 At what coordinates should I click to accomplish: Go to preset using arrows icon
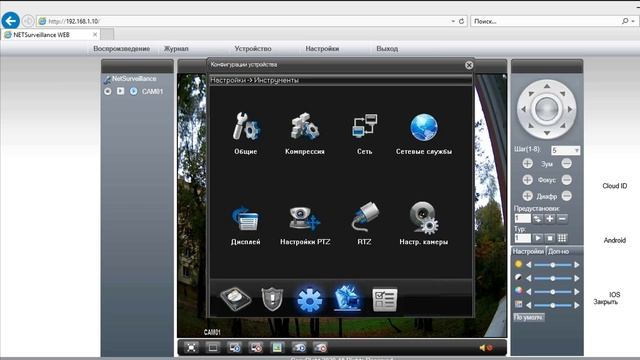pyautogui.click(x=538, y=219)
